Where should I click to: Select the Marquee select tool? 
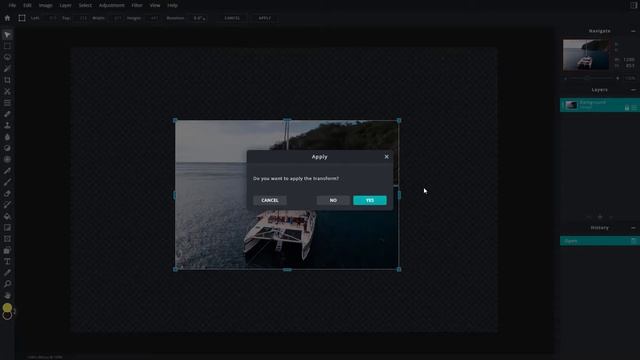tap(7, 46)
